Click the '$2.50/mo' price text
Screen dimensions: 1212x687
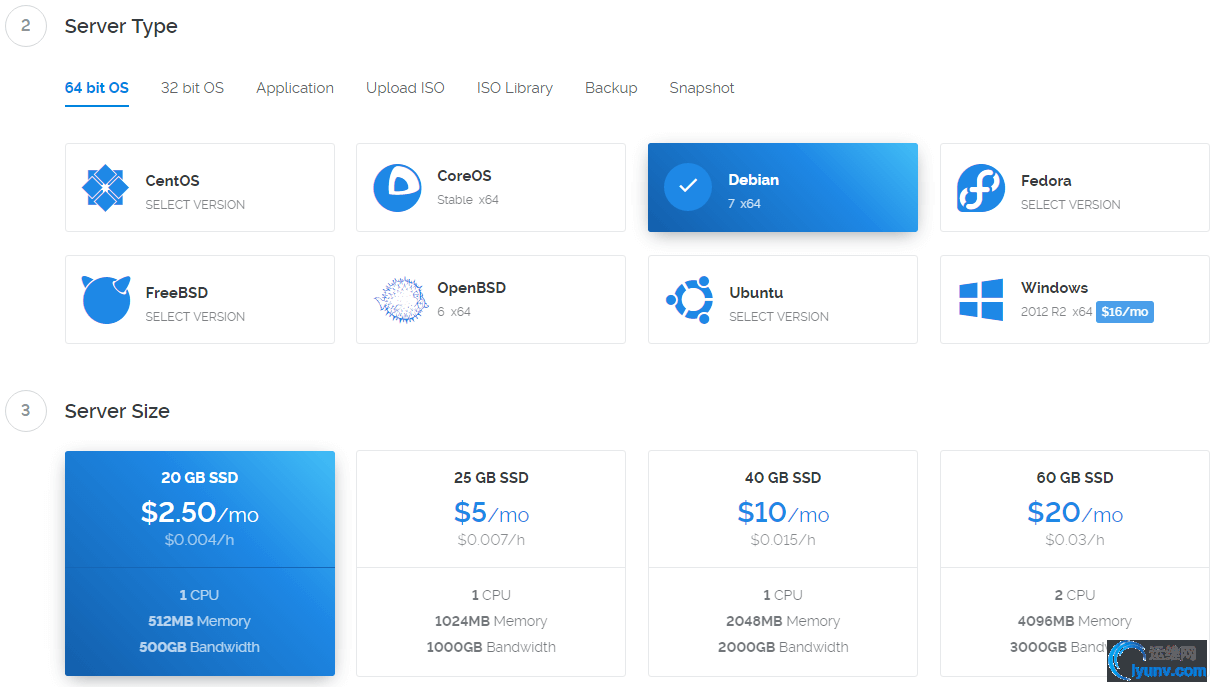(200, 513)
